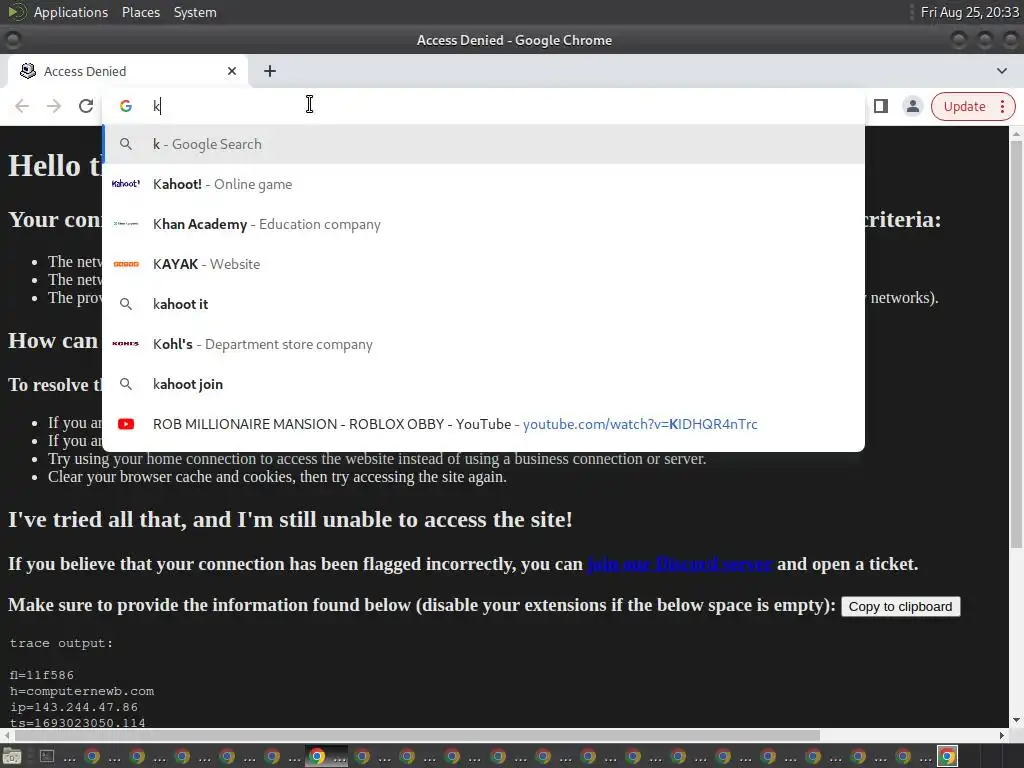Click the horizontal scrollbar thumb

point(417,735)
